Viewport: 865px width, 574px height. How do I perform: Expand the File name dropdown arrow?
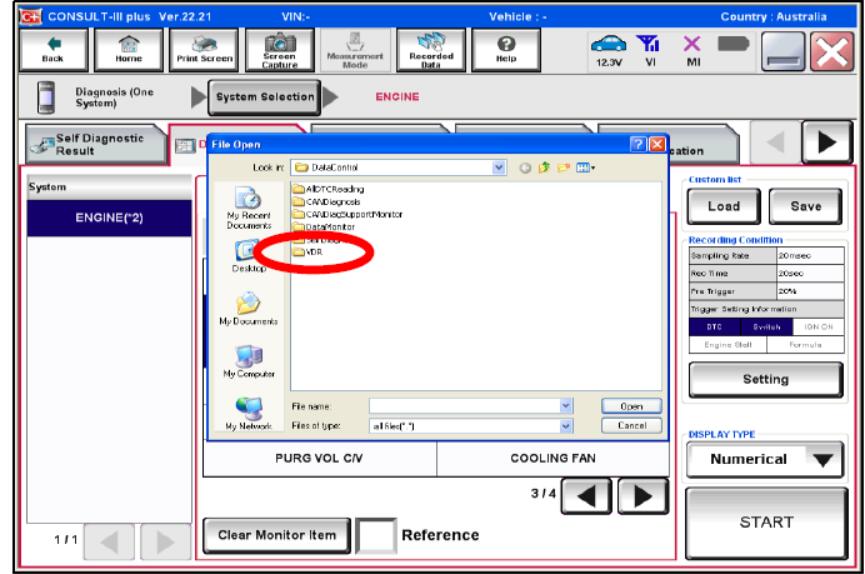[565, 406]
